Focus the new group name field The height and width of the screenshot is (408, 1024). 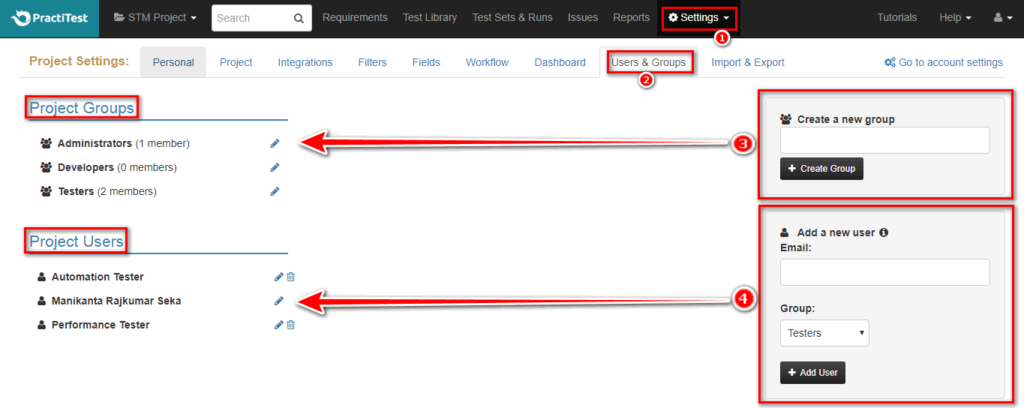point(885,140)
